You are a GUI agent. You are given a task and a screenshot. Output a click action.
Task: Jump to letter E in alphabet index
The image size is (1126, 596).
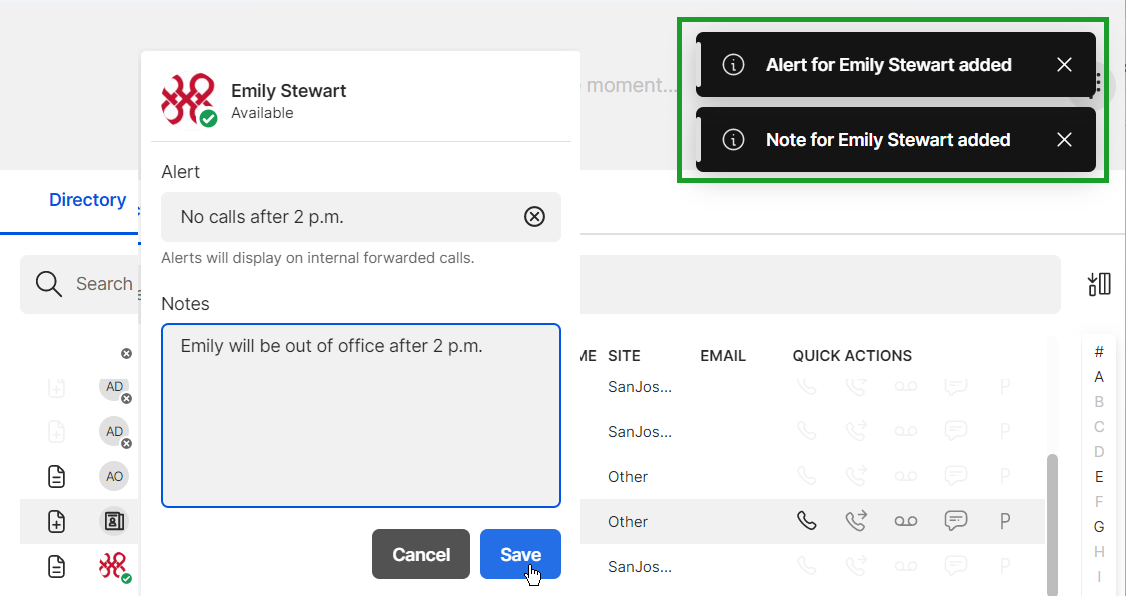(x=1099, y=477)
